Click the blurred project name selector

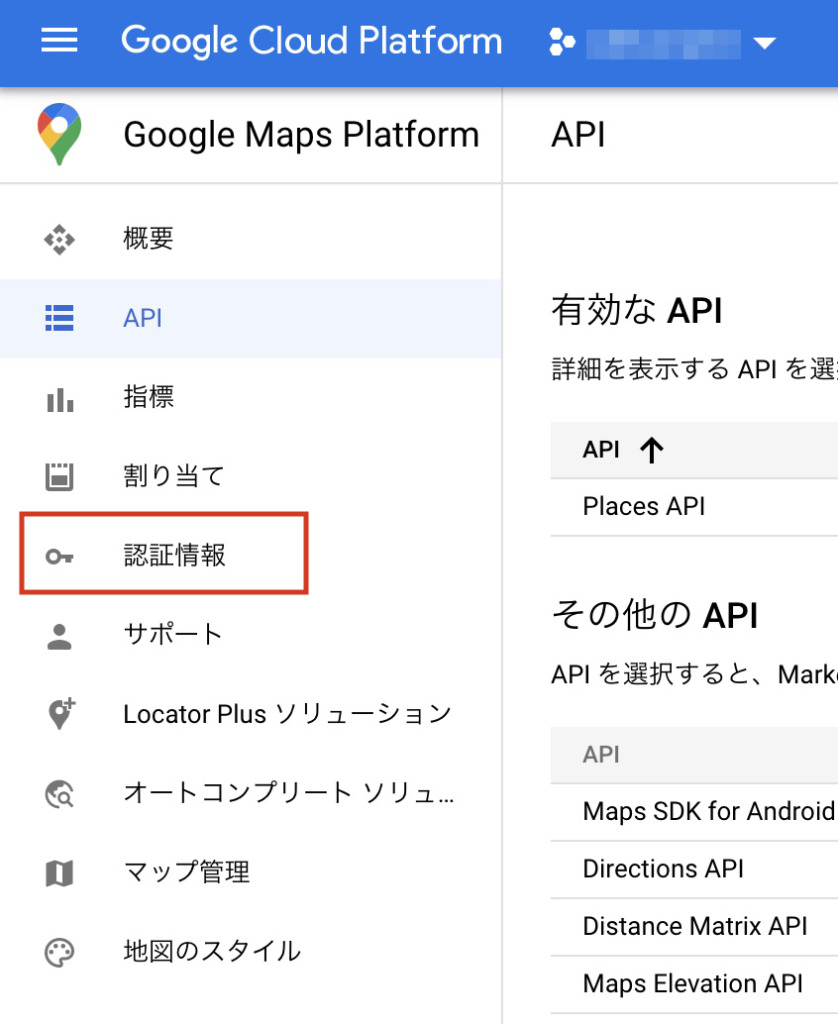pos(664,44)
